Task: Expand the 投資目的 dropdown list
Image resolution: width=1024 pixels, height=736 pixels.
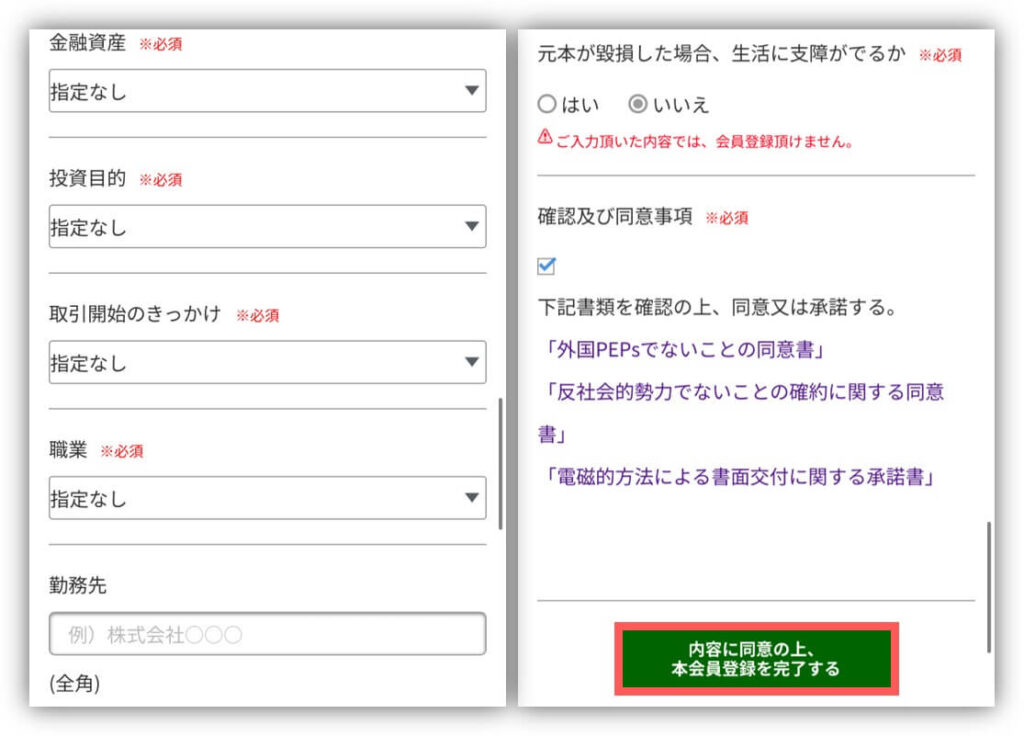Action: (x=267, y=227)
